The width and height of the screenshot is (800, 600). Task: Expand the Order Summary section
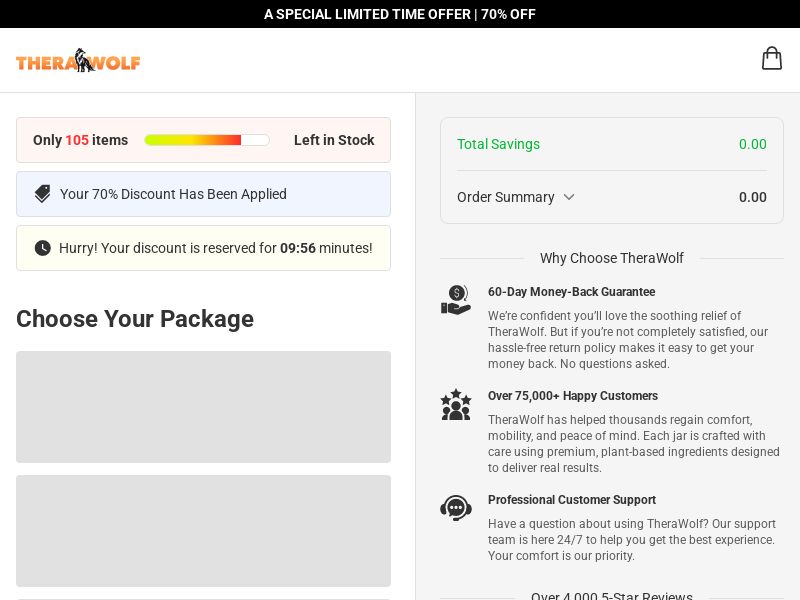point(516,197)
